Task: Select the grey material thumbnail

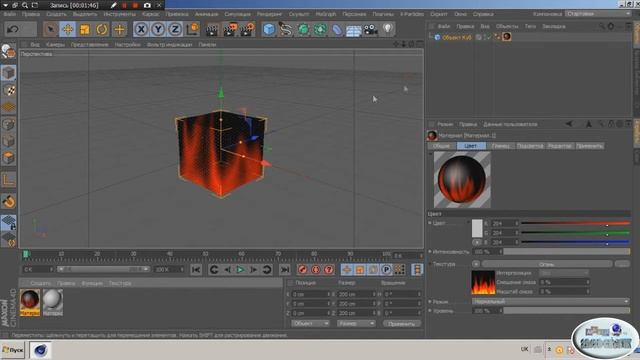Action: pyautogui.click(x=53, y=302)
